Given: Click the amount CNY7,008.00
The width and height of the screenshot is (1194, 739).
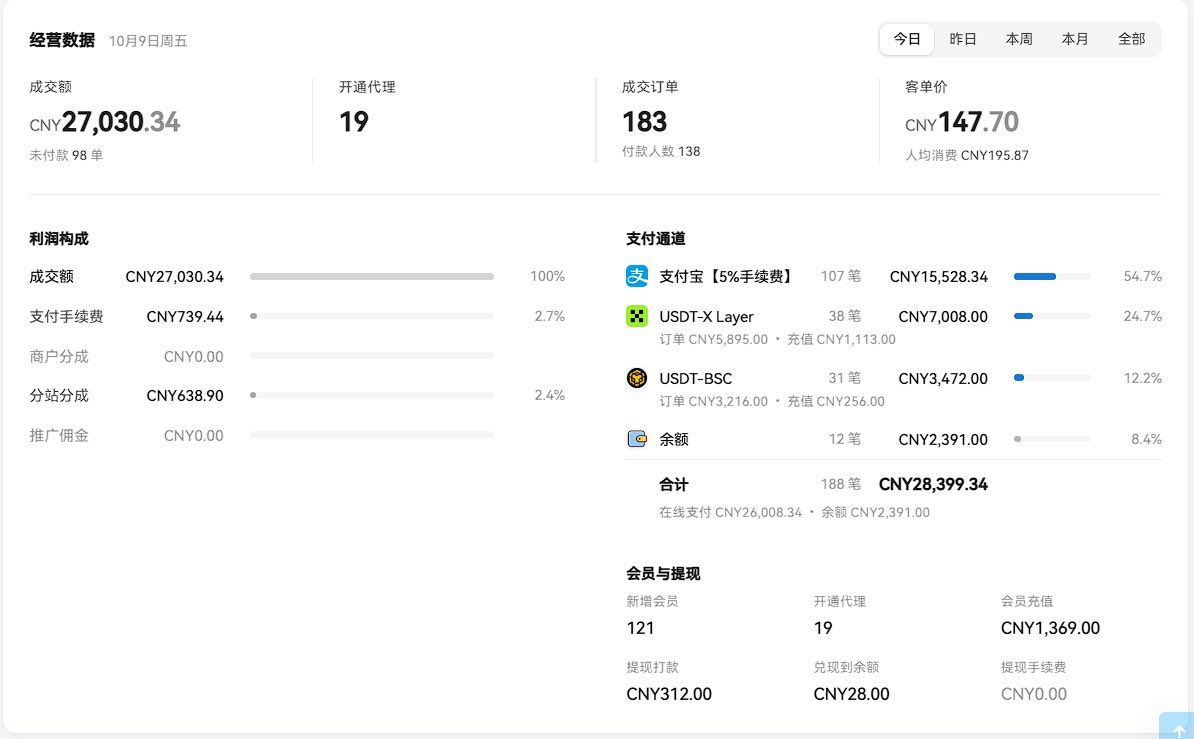Looking at the screenshot, I should (943, 317).
